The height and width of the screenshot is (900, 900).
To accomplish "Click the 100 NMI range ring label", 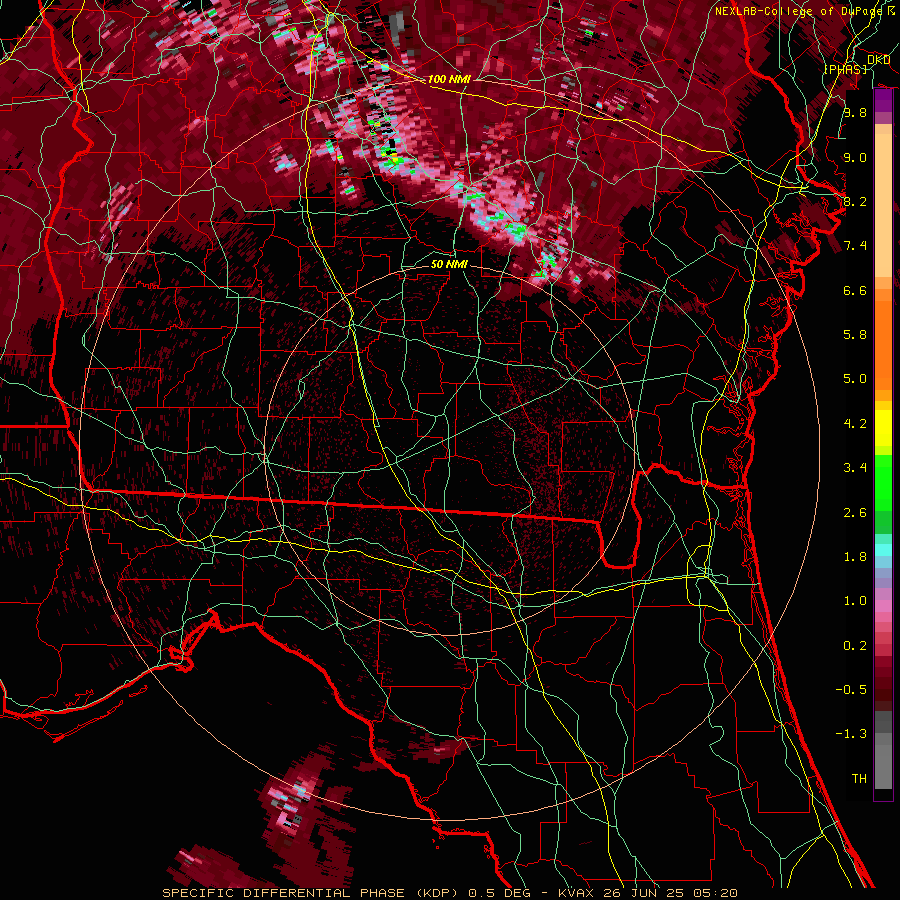I will (x=449, y=79).
